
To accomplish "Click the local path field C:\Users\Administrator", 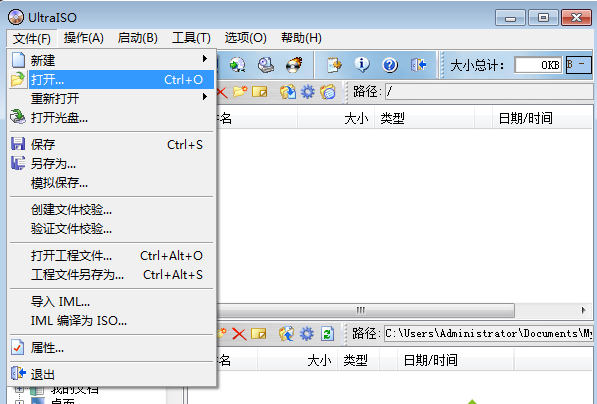I will [489, 334].
